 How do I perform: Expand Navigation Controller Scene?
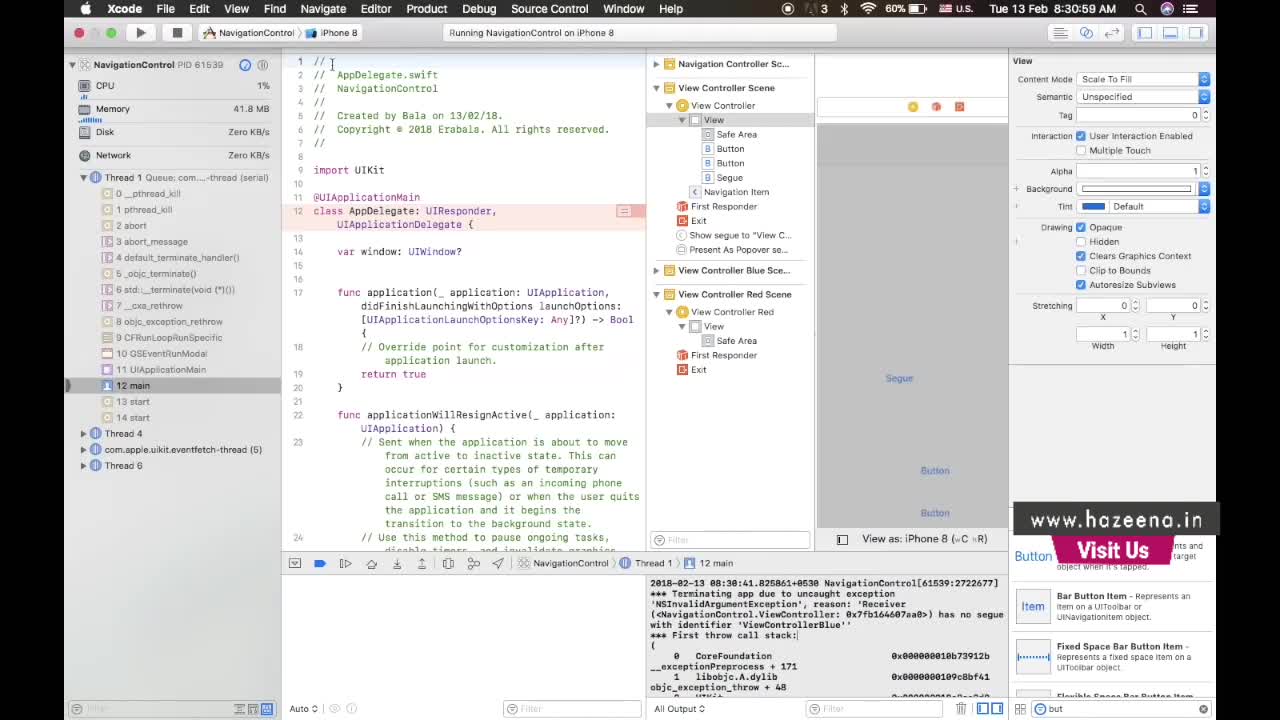click(x=657, y=64)
